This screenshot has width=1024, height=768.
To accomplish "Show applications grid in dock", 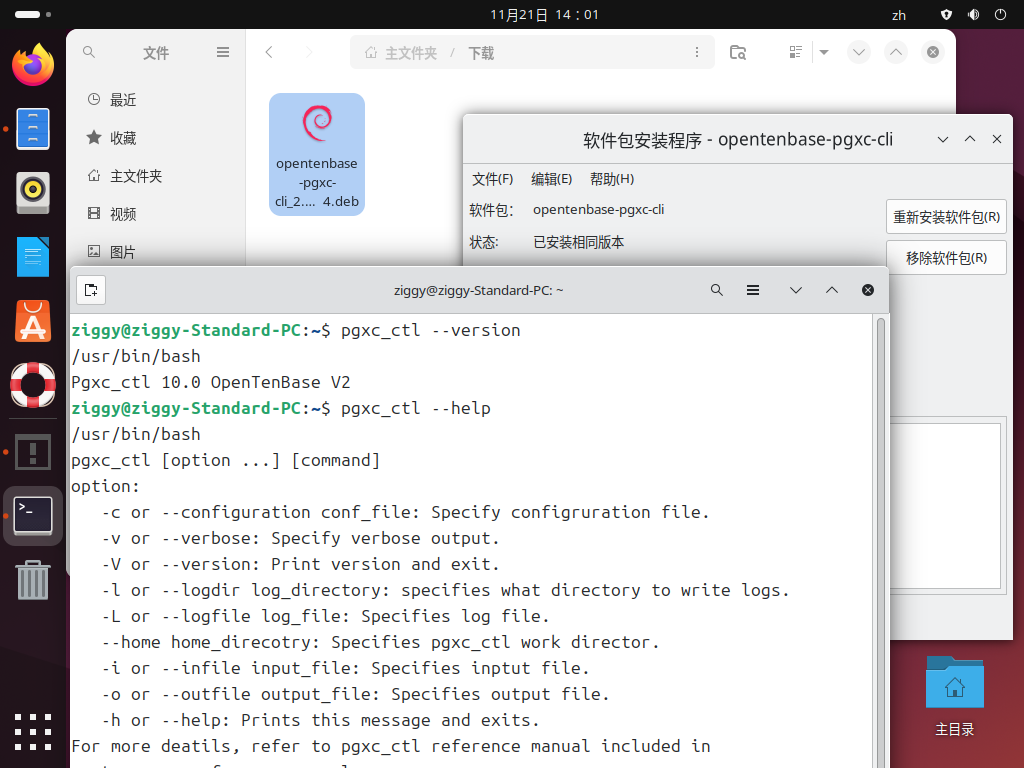I will click(x=33, y=732).
